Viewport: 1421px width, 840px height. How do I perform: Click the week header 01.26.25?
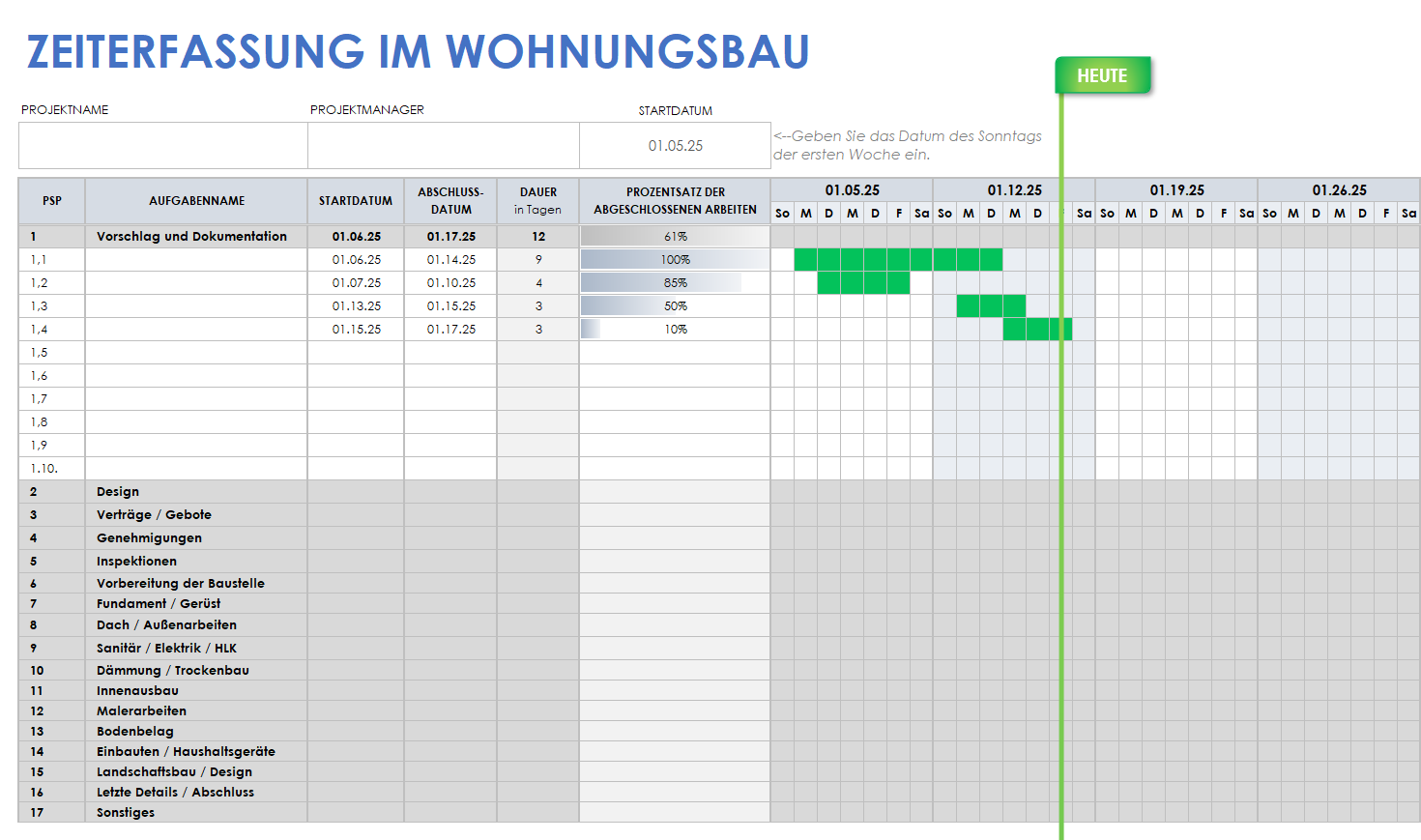(x=1339, y=190)
